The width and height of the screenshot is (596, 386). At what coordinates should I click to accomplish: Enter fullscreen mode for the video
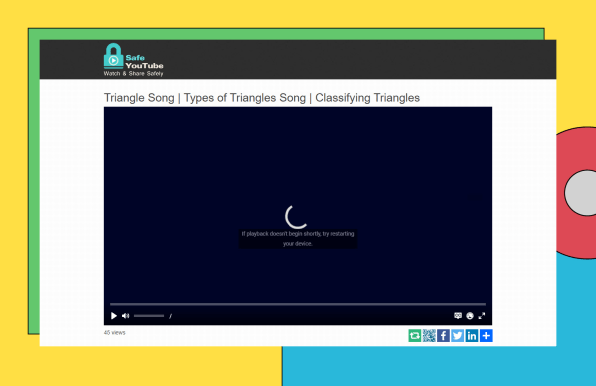click(x=482, y=316)
